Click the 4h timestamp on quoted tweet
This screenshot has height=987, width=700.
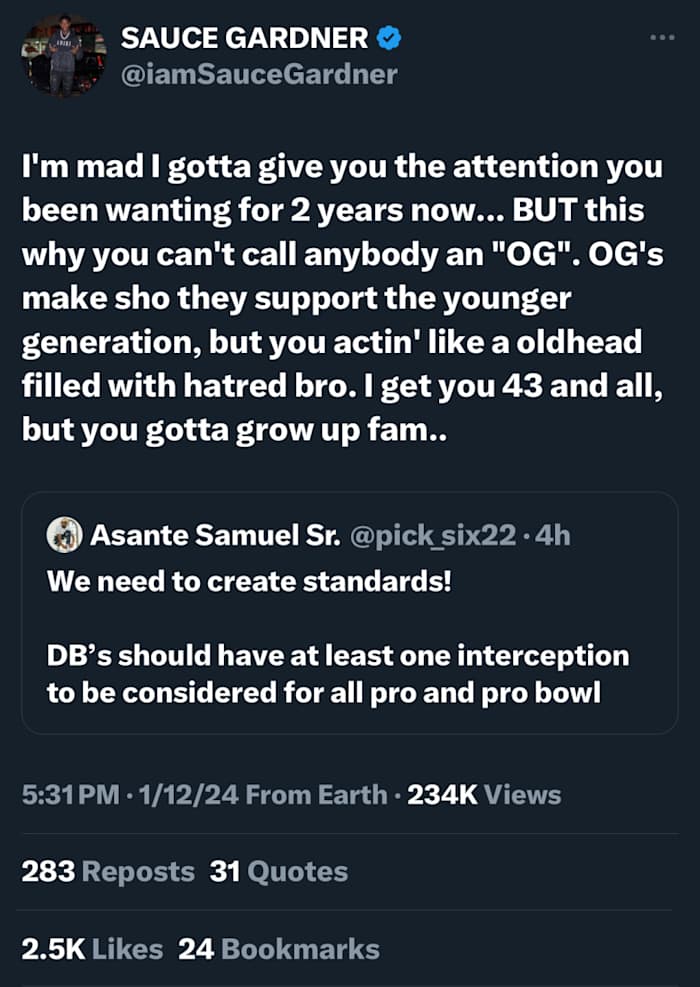(553, 535)
